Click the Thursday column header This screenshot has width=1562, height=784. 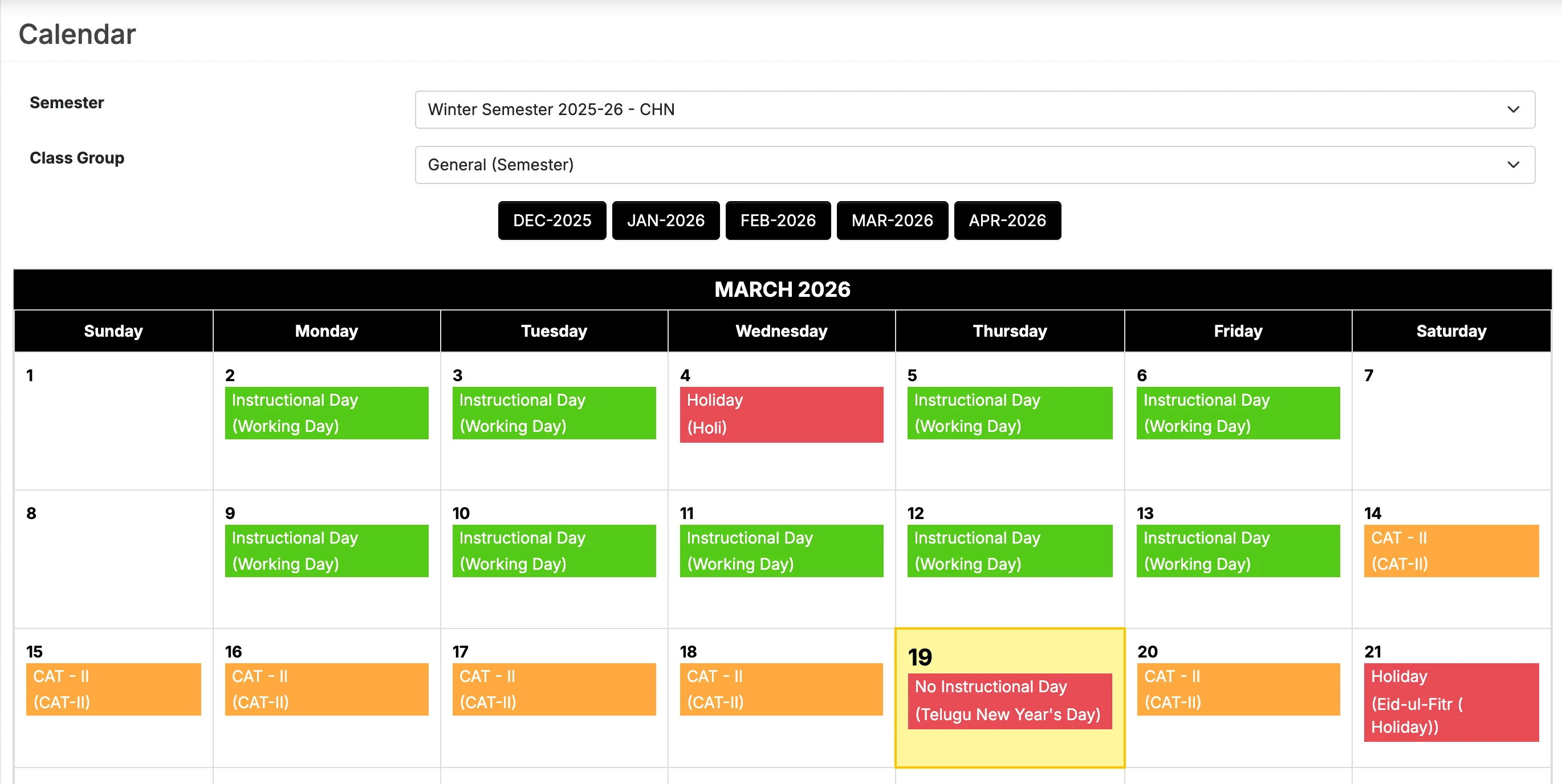[x=1009, y=331]
